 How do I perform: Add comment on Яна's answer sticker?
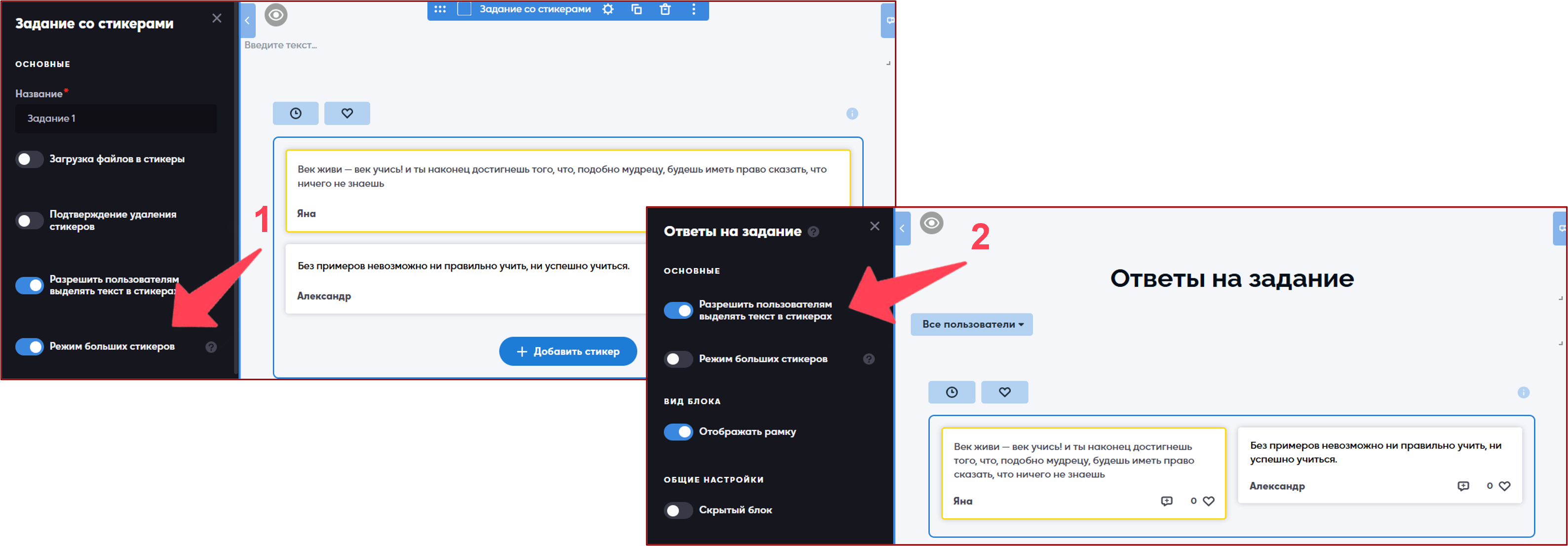[x=1166, y=501]
